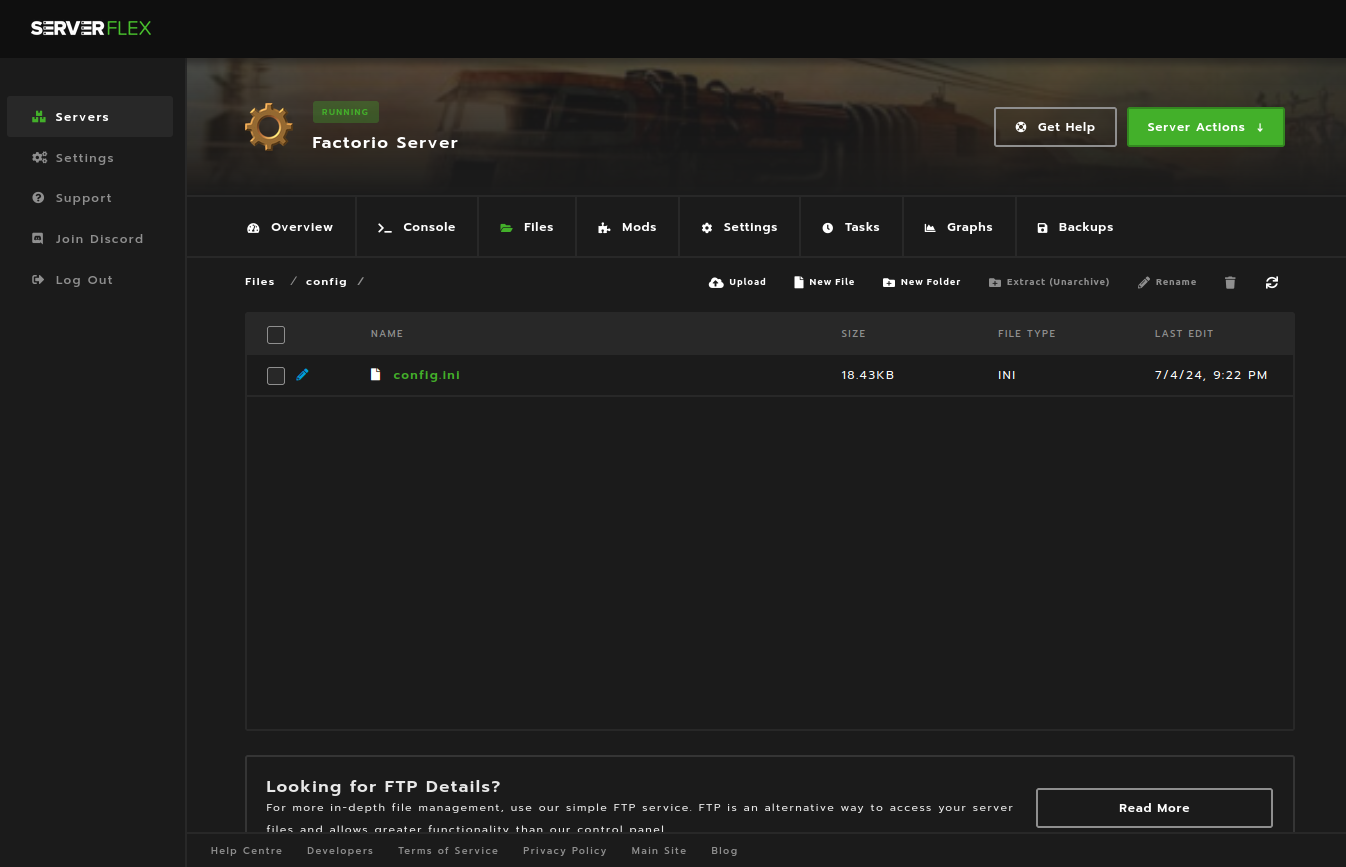Click the 'Looking for FTP Details?' heading
The height and width of the screenshot is (867, 1346).
tap(383, 786)
